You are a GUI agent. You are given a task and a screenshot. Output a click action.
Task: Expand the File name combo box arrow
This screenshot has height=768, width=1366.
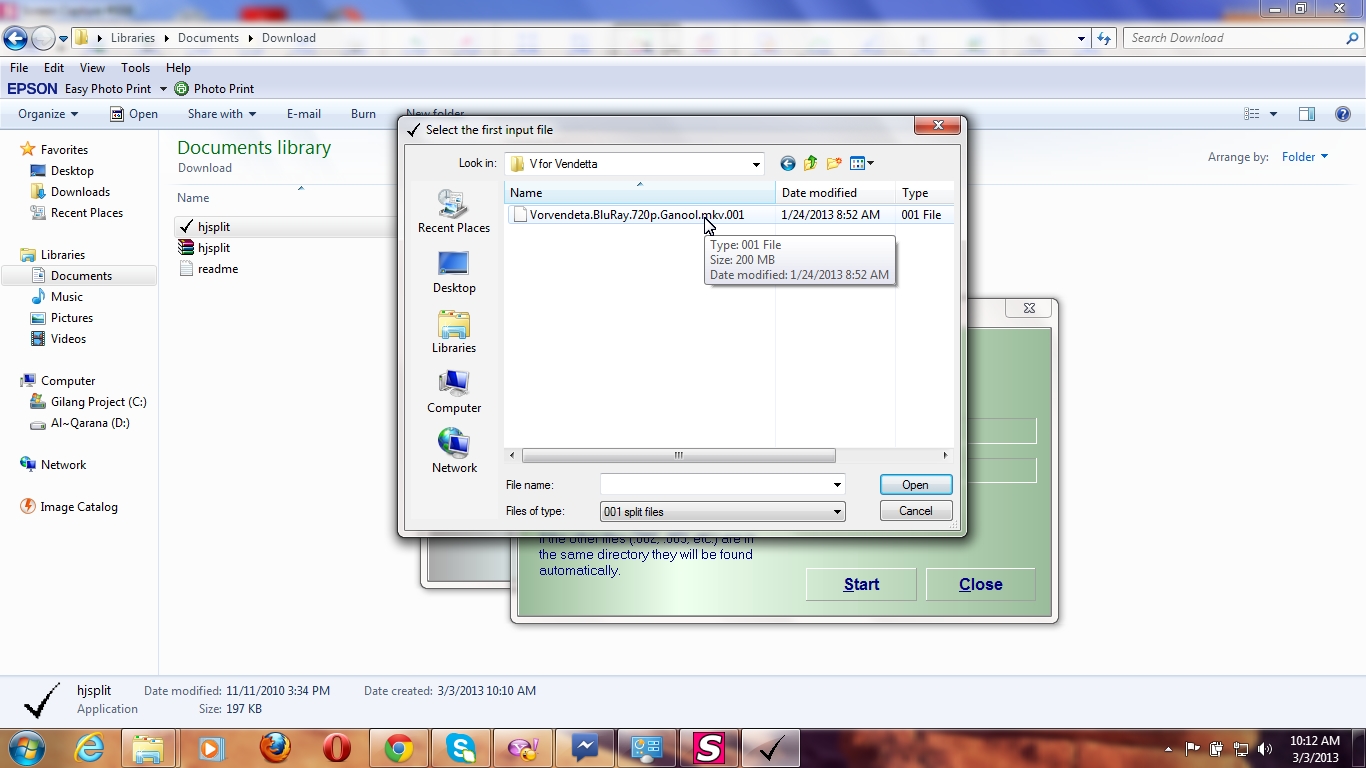tap(837, 485)
